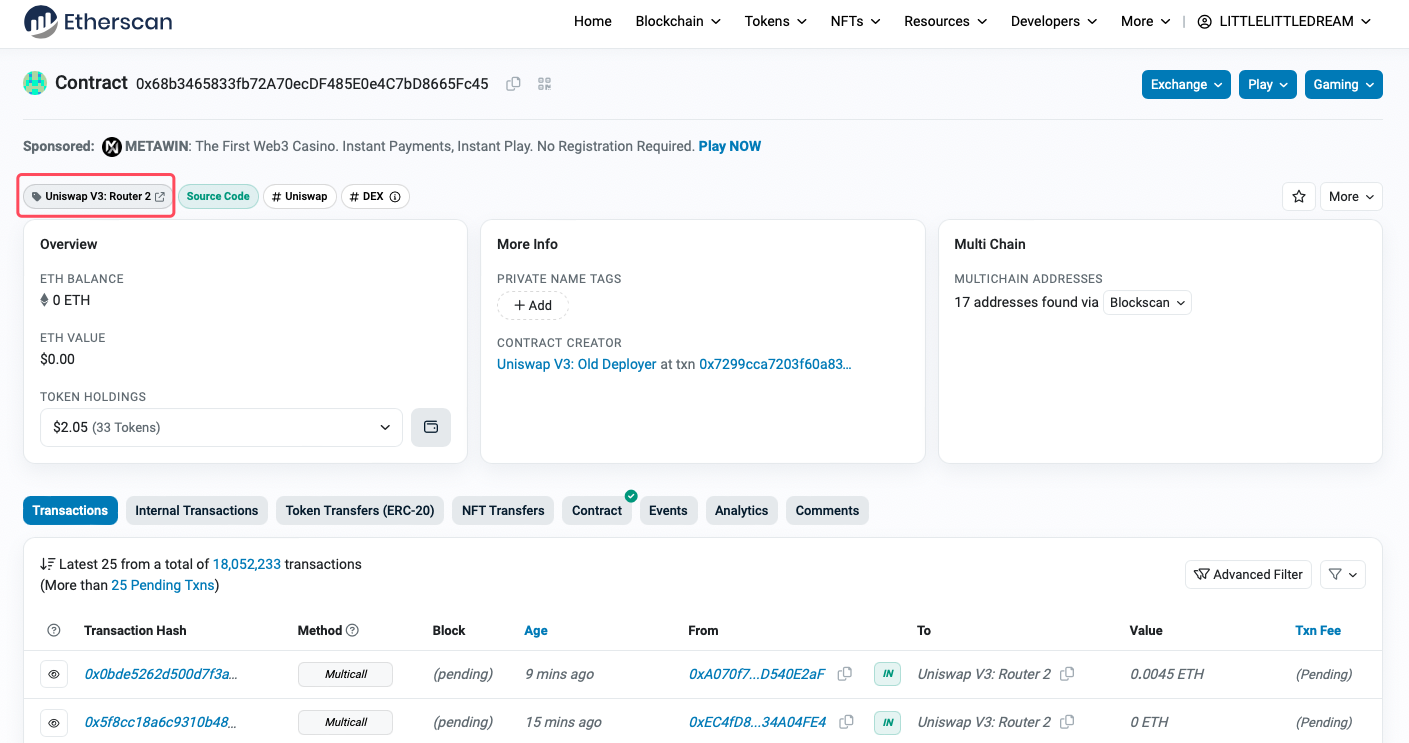Screen dimensions: 1409x743
Task: Open the Blockscan multichain dropdown
Action: [x=1146, y=302]
